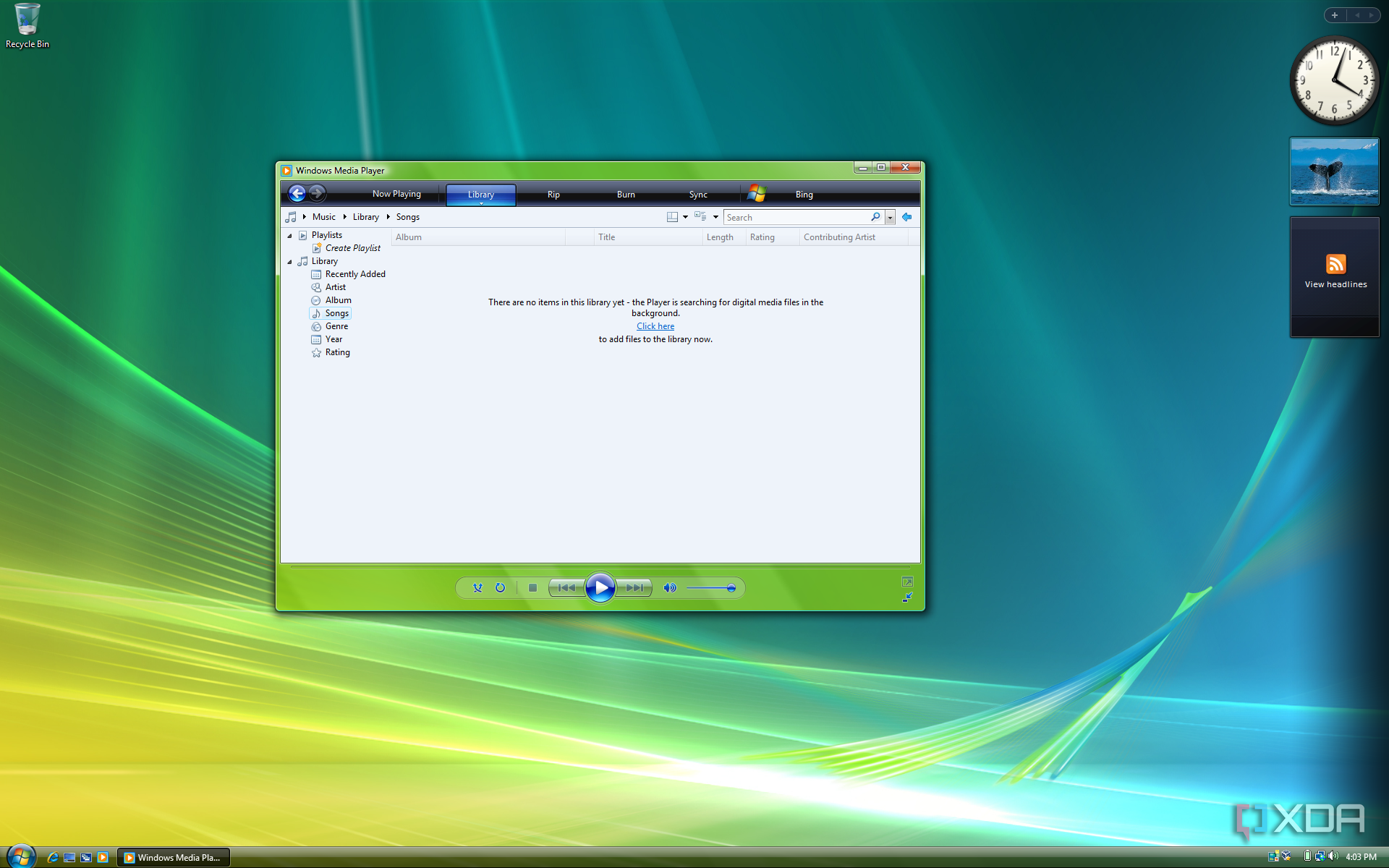Select Create Playlist in the tree
Image resolution: width=1389 pixels, height=868 pixels.
pos(352,248)
